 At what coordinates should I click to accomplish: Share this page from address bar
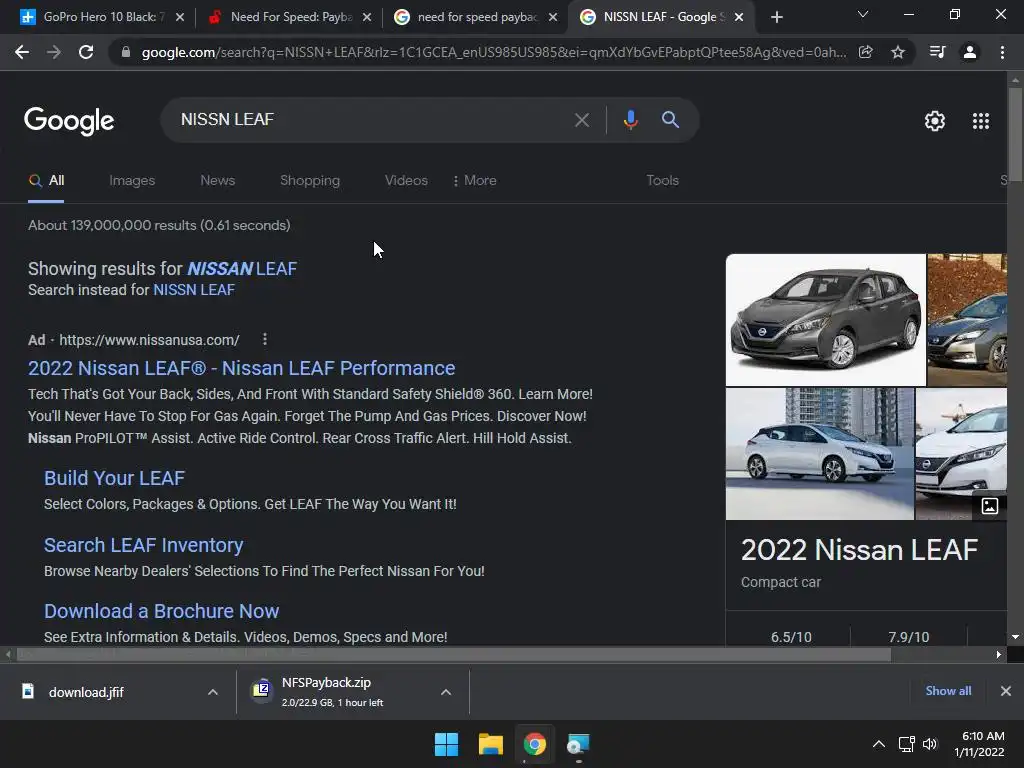(x=866, y=52)
